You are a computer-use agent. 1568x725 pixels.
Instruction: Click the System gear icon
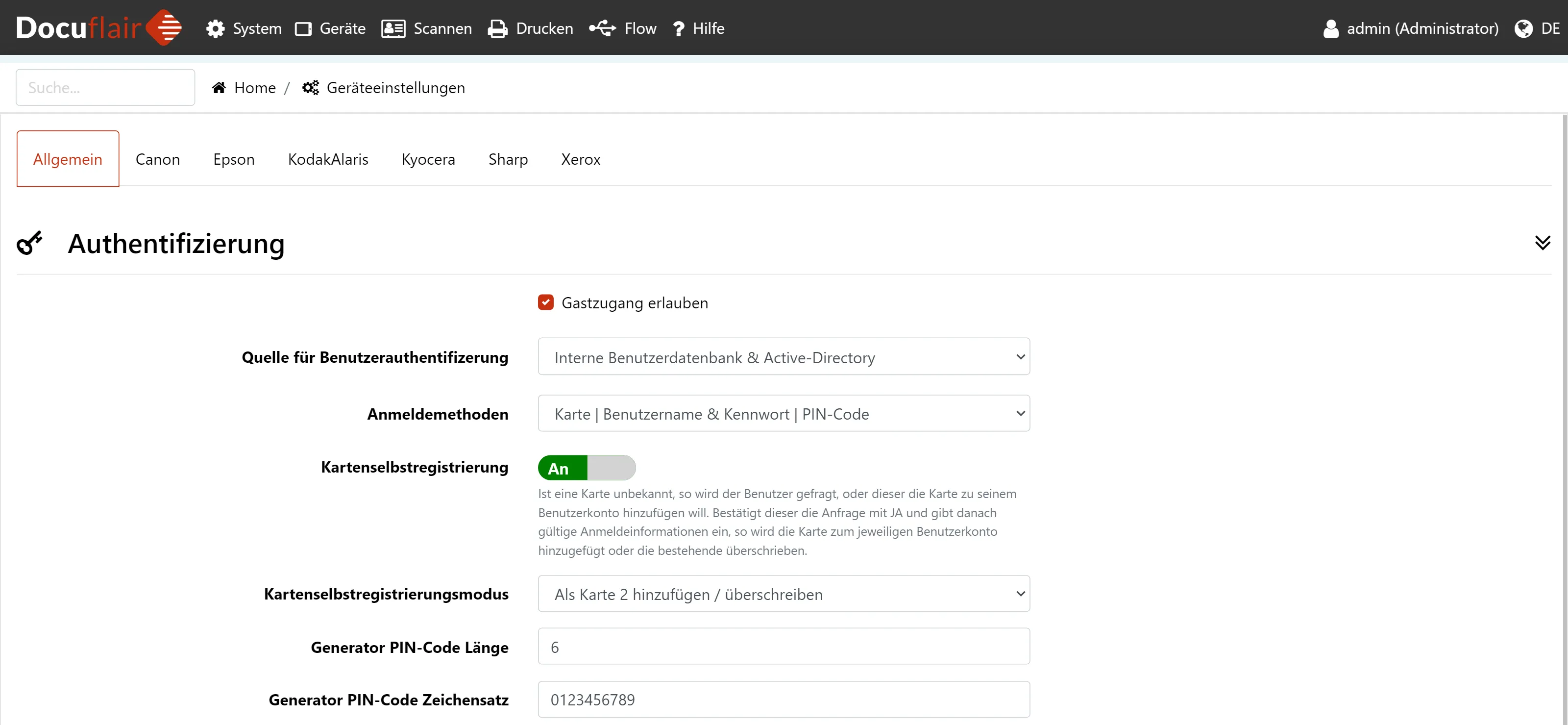215,28
